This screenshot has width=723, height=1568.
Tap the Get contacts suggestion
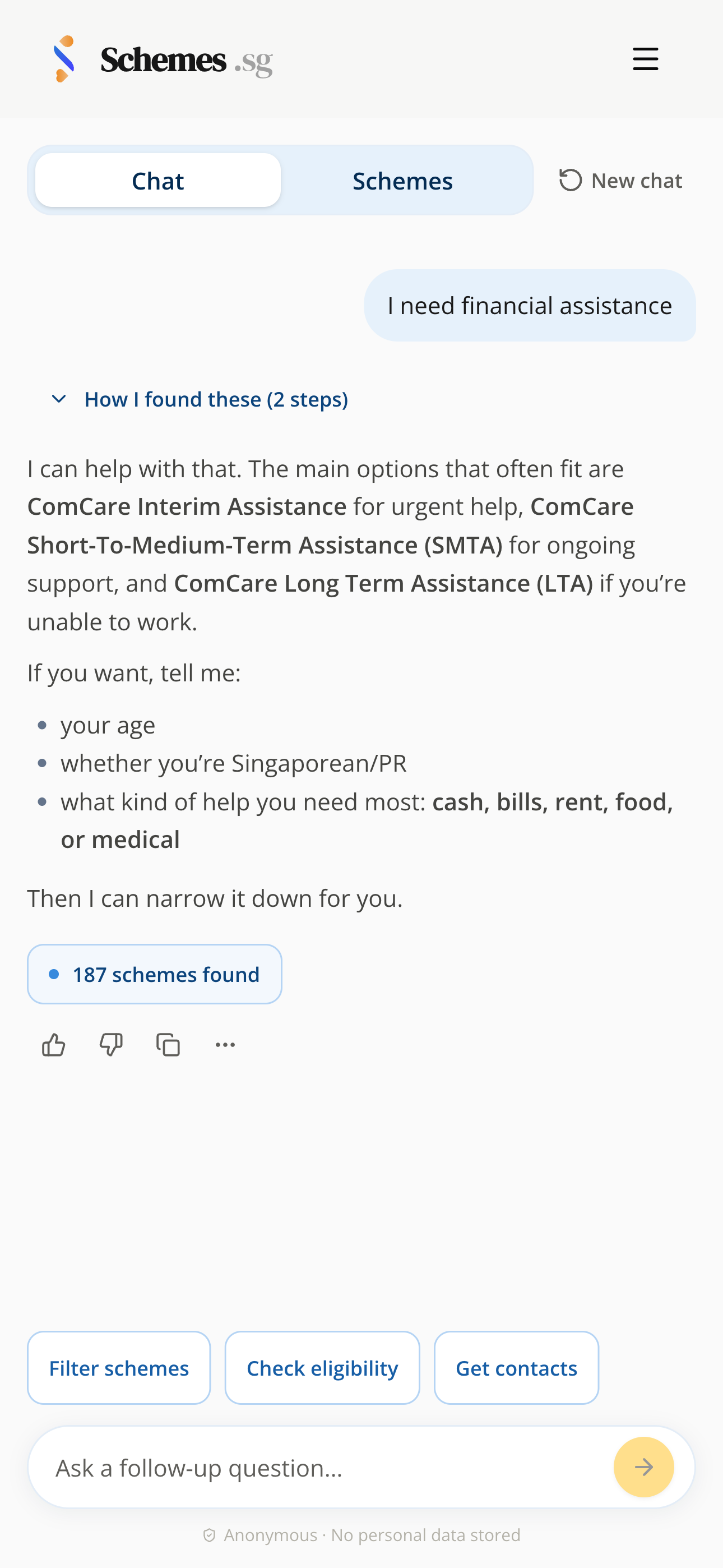tap(516, 1368)
